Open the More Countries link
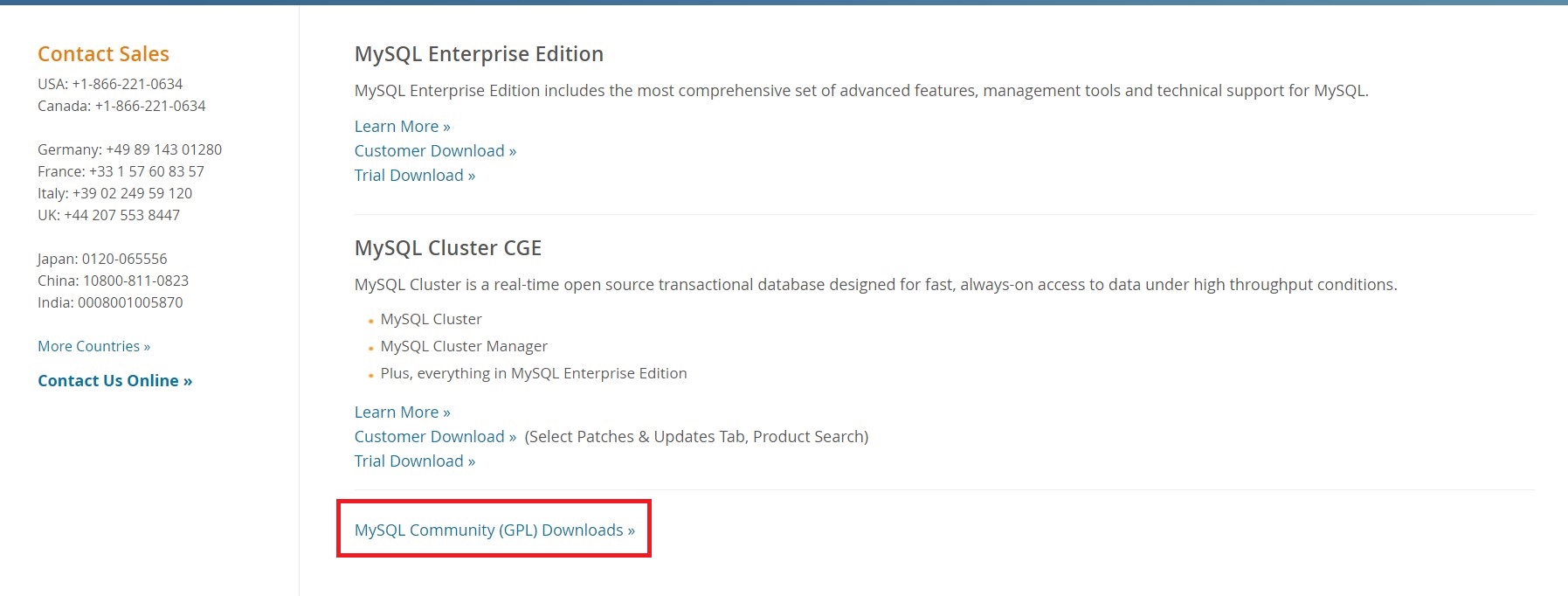 93,346
